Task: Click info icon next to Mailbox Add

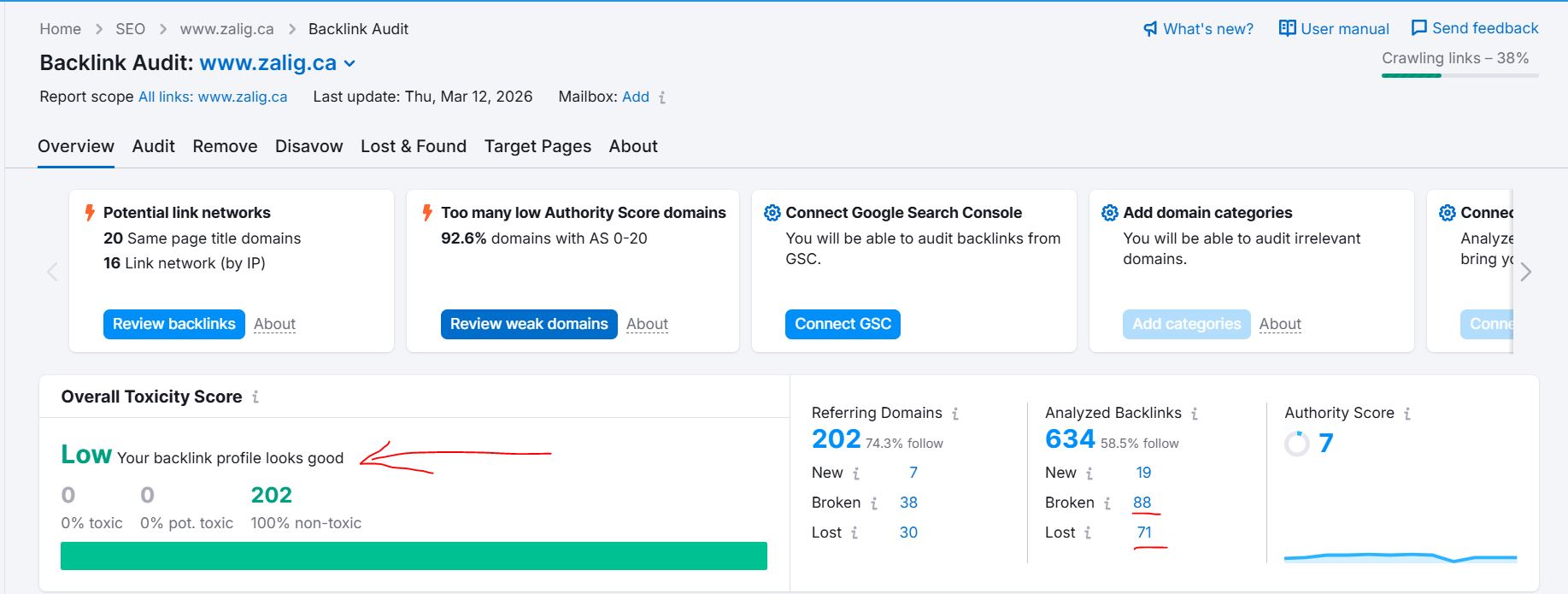Action: pyautogui.click(x=662, y=97)
